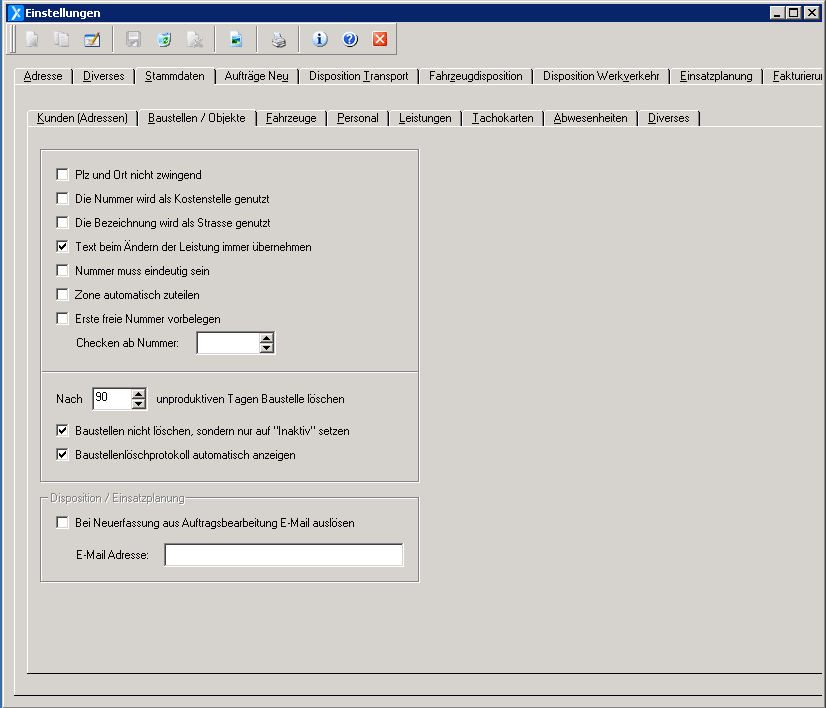Select the Tachokarten sub-tab
This screenshot has height=708, width=826.
click(x=502, y=118)
